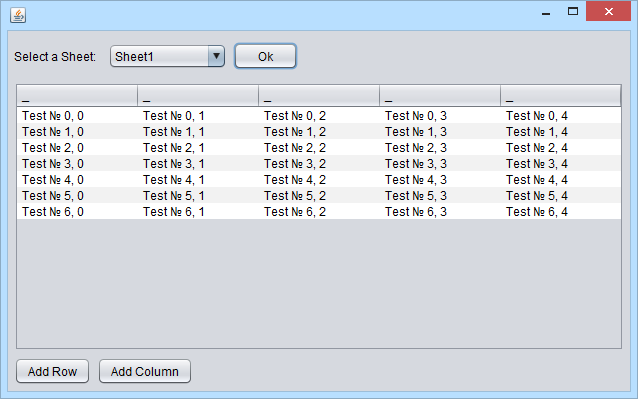Select cell Test № 0, 0
Viewport: 638px width, 399px height.
point(77,116)
